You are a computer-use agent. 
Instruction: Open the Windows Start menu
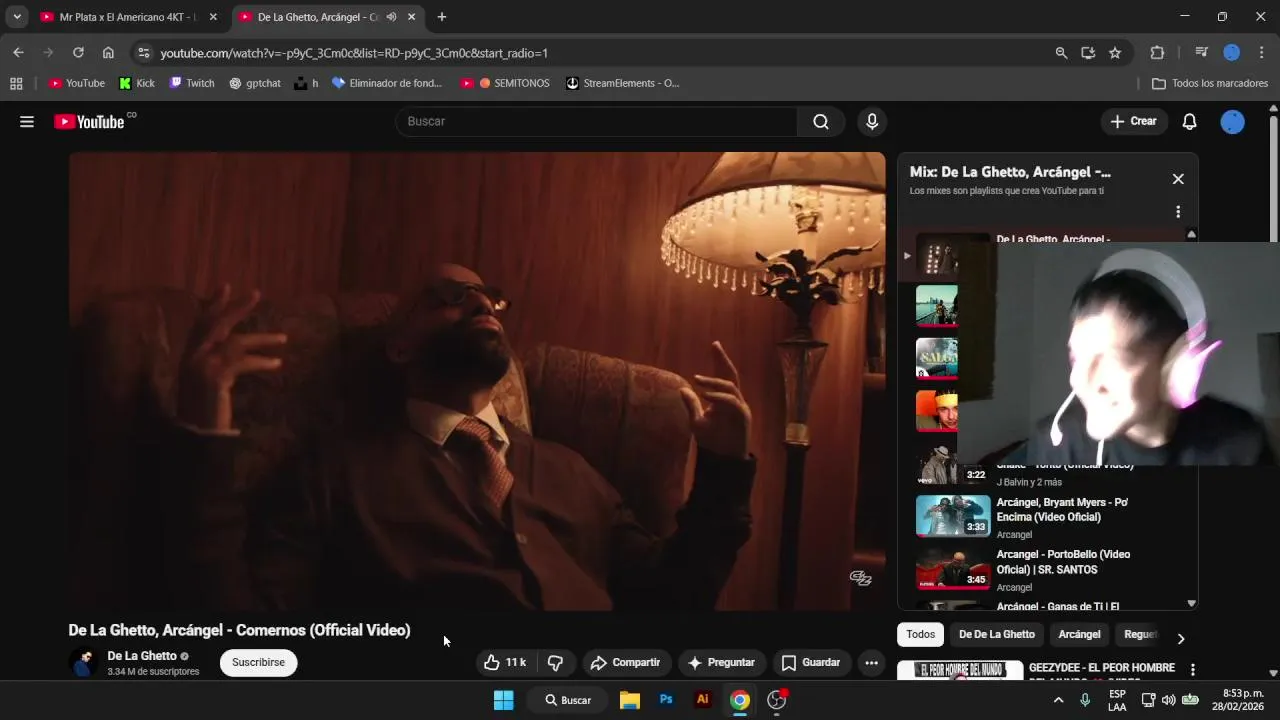point(503,700)
